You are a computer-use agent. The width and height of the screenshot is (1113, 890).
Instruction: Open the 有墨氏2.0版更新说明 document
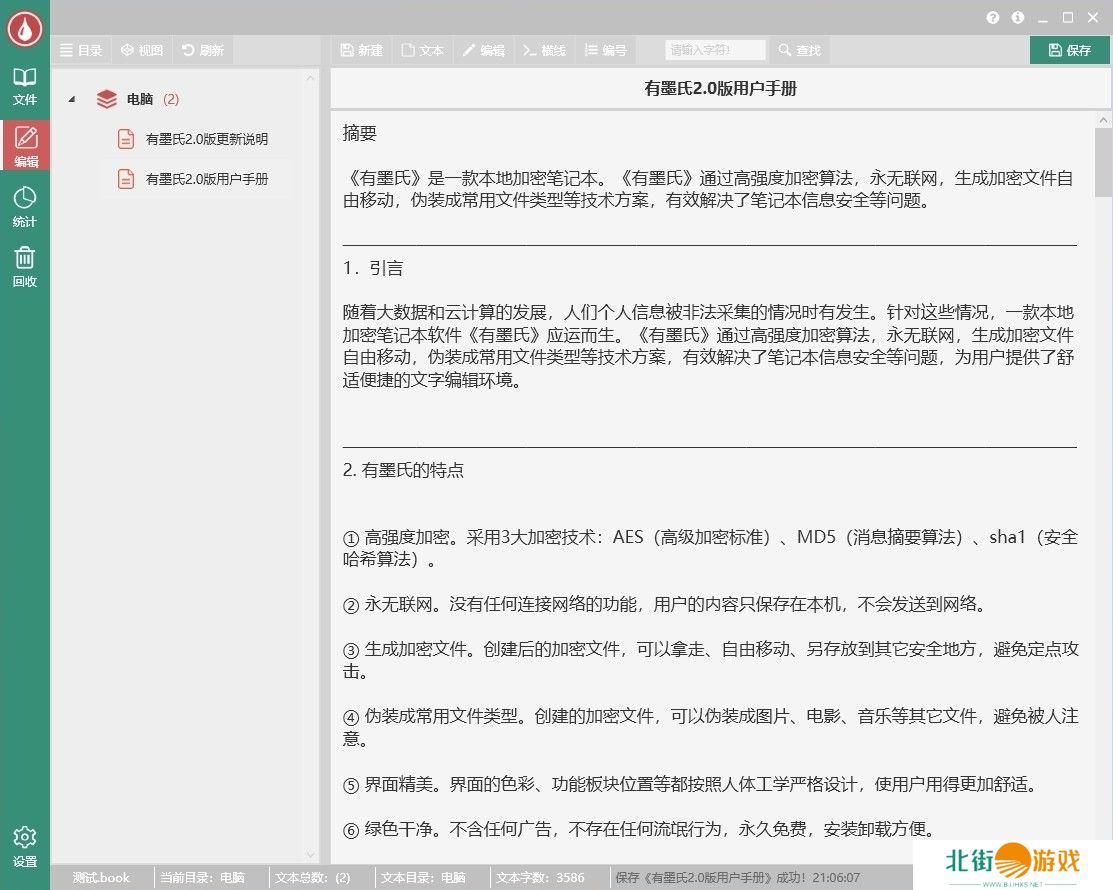(206, 139)
